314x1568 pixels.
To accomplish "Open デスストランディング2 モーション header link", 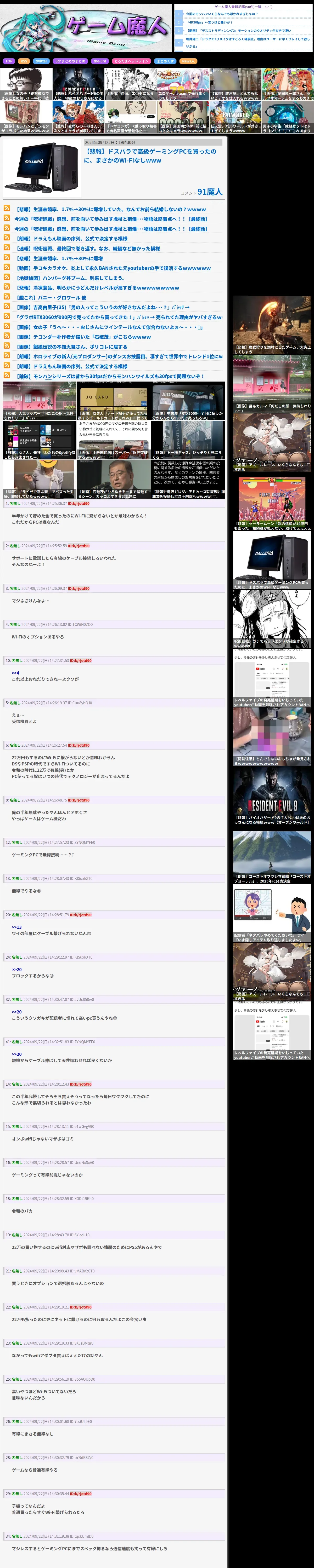I will tap(238, 30).
